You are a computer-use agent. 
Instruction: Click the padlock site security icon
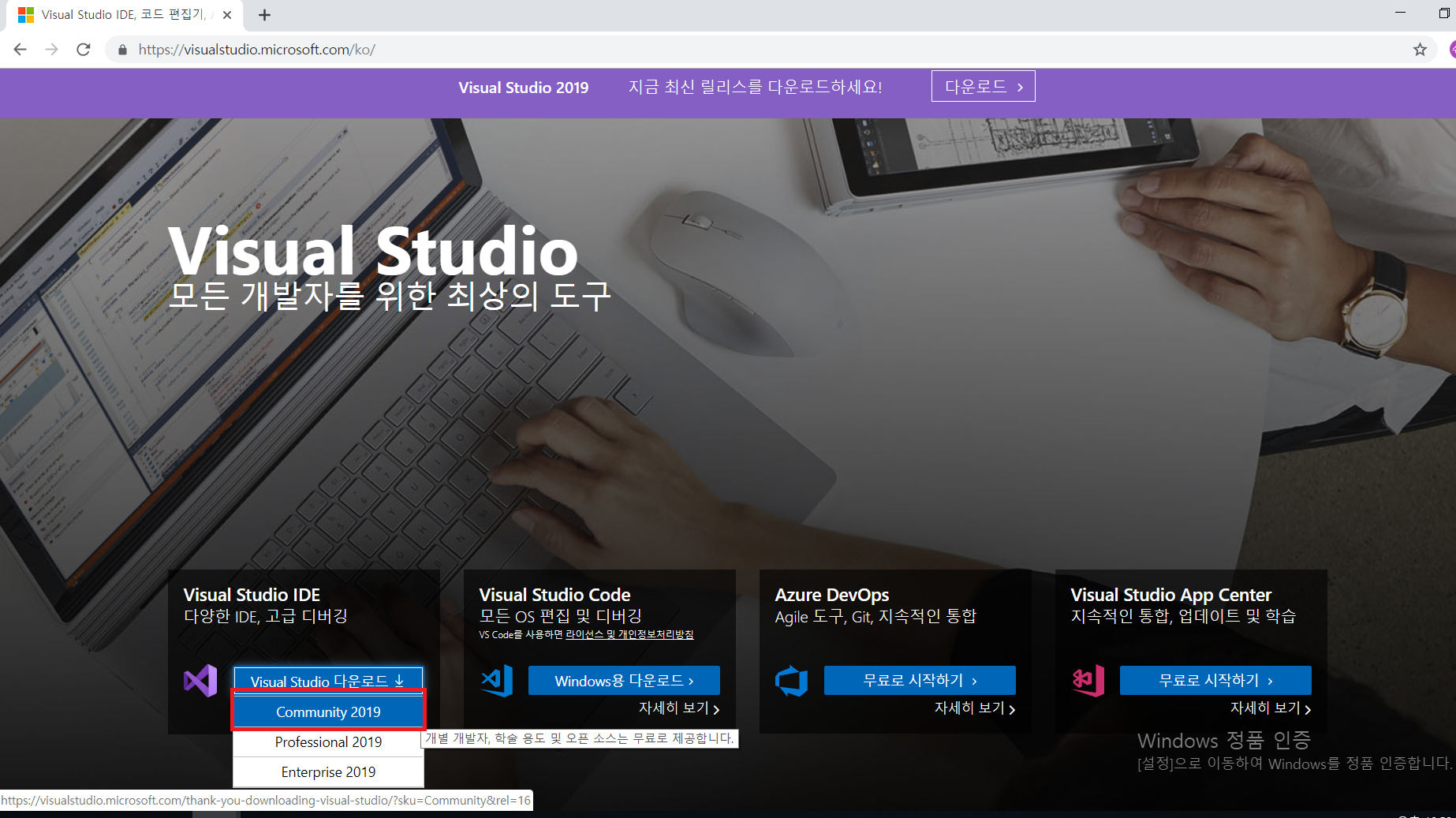122,50
